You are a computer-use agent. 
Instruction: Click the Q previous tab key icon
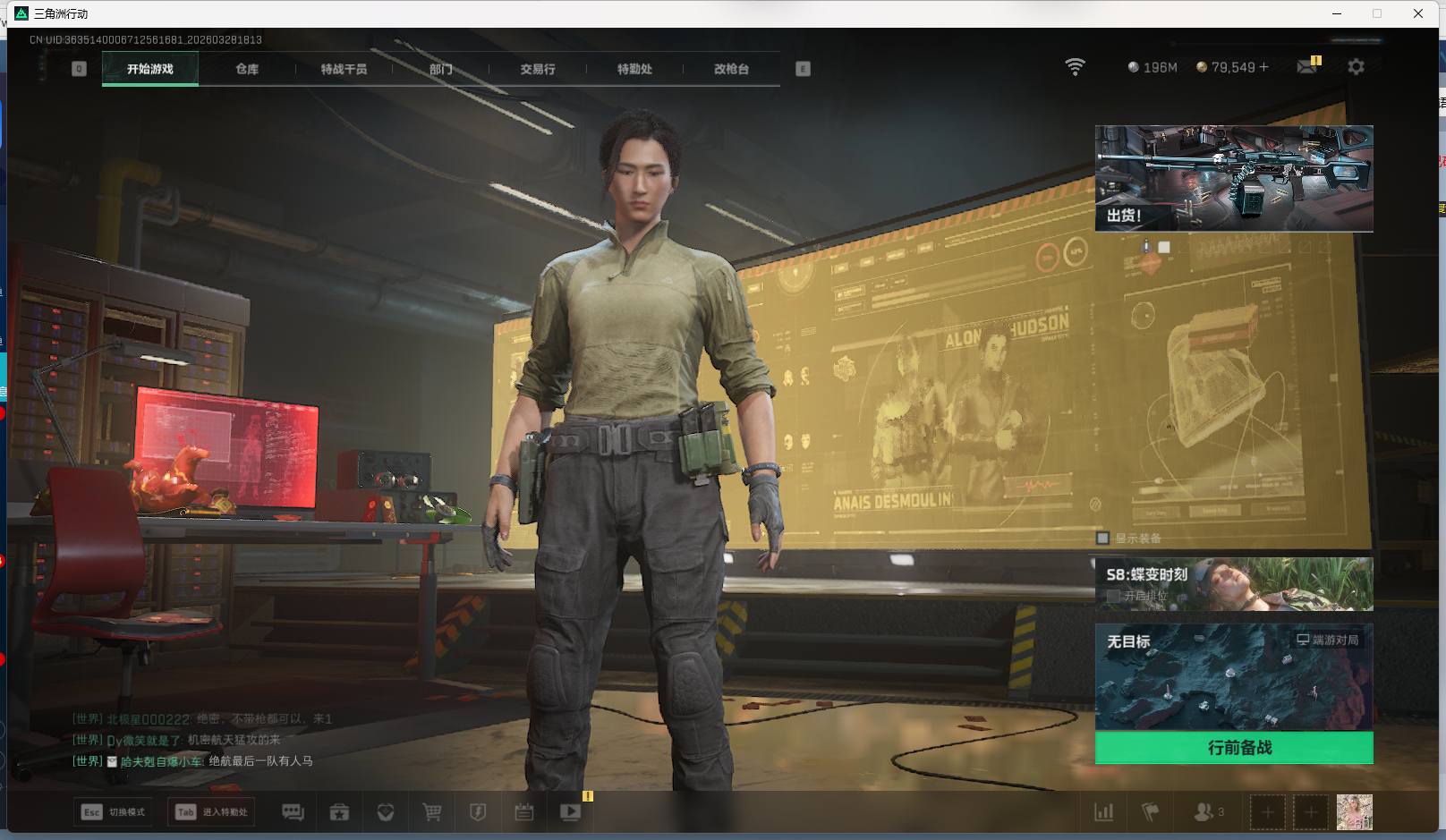pos(79,69)
